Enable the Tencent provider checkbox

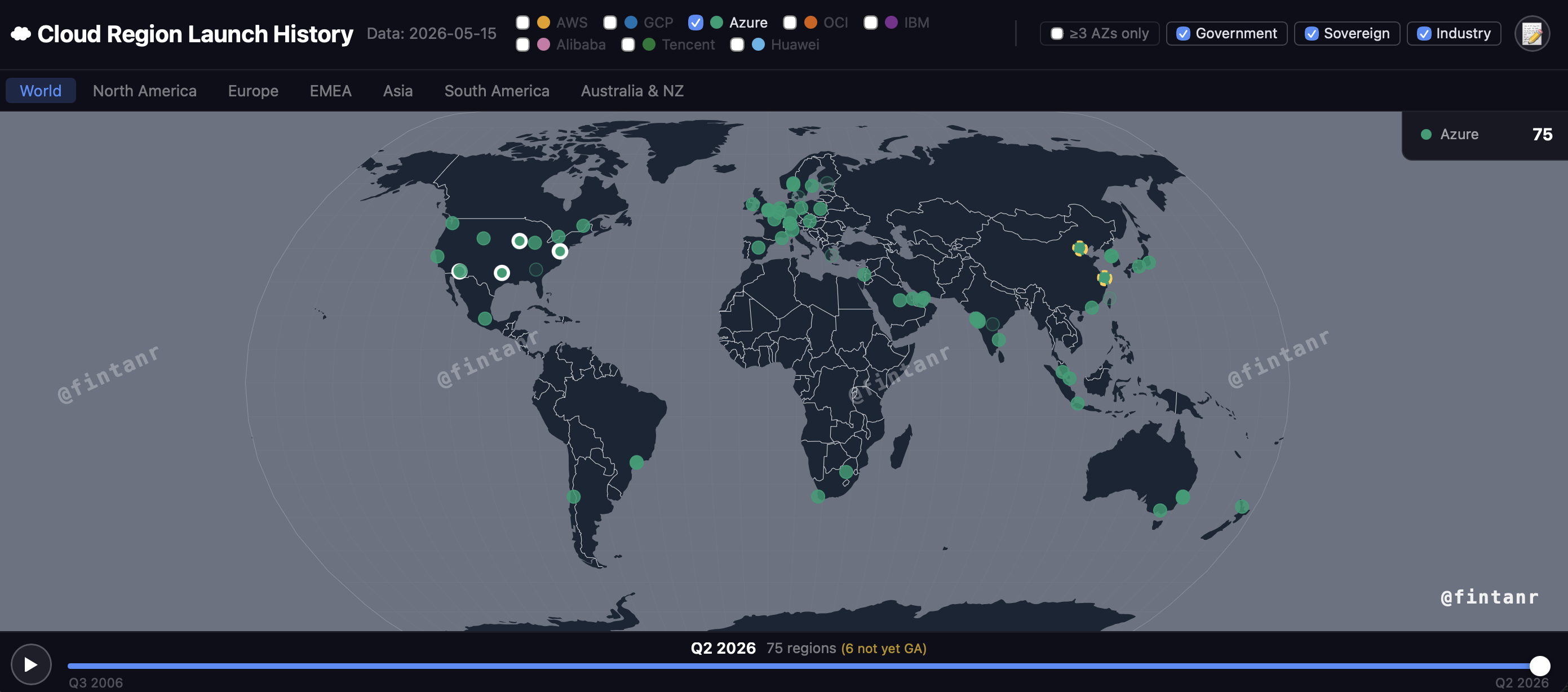[628, 45]
